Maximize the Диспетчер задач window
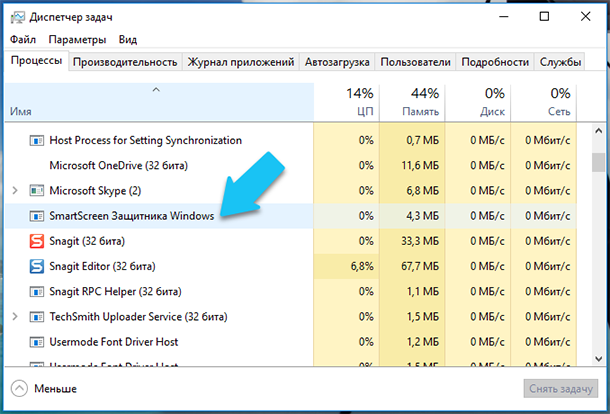The image size is (610, 414). click(x=544, y=17)
